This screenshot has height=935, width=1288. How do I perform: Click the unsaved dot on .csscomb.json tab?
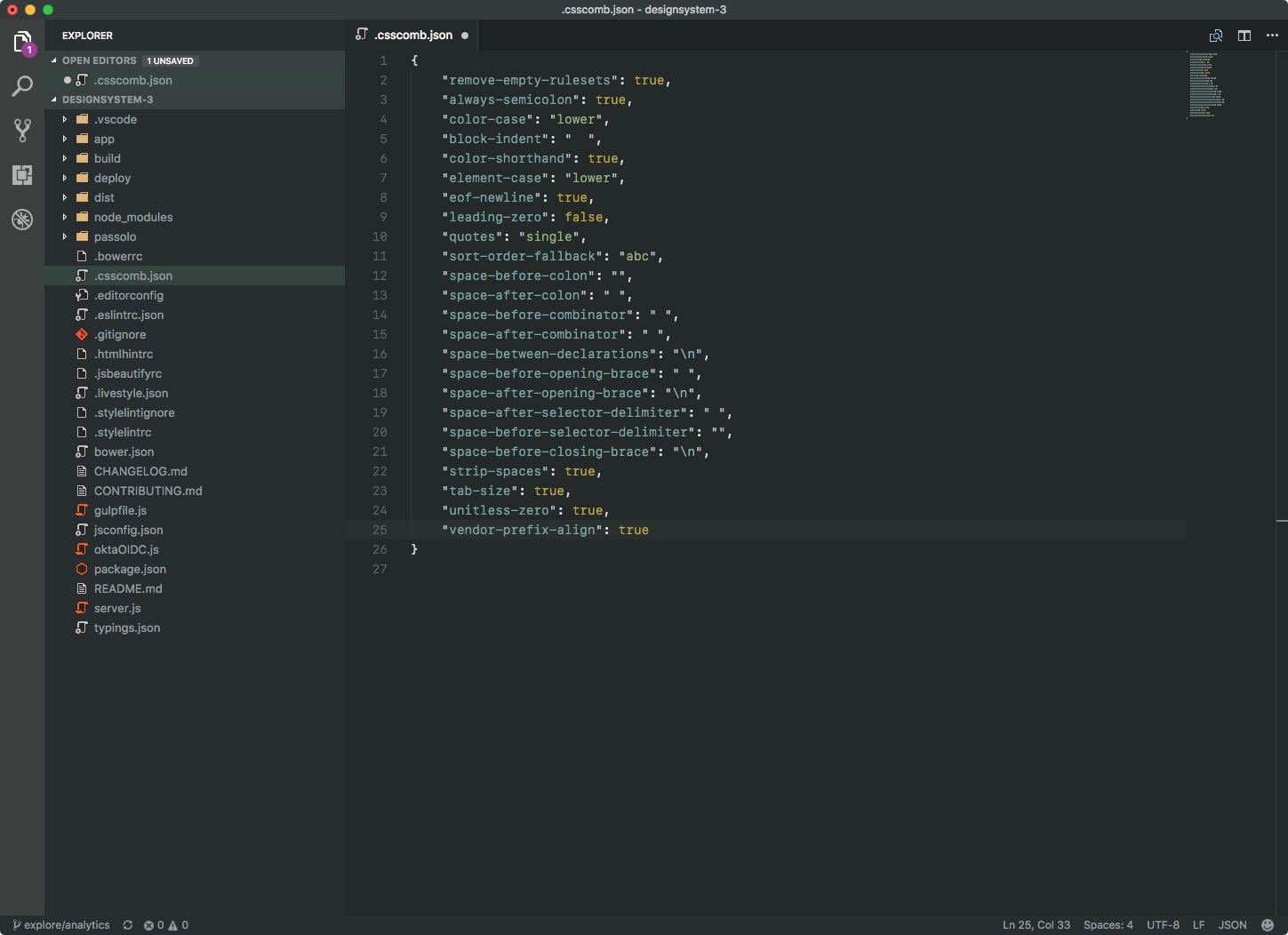coord(465,36)
